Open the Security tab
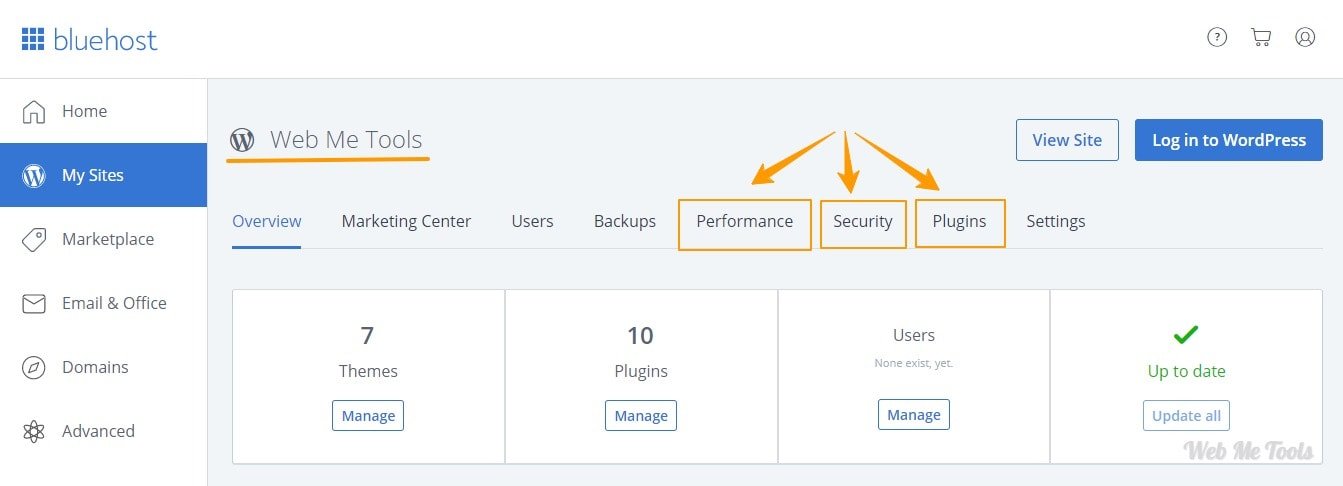This screenshot has width=1343, height=486. 863,221
